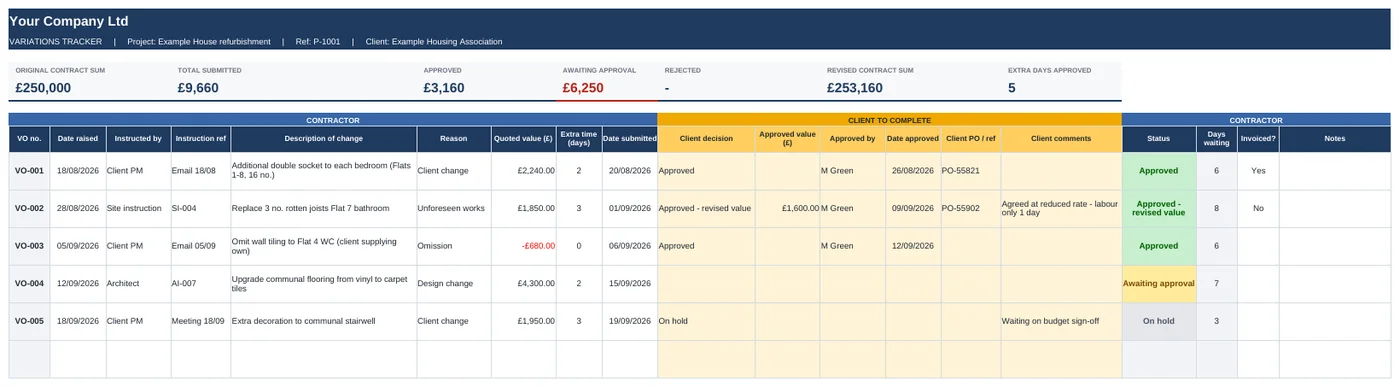Select the 'Yes' invoiced cell for VO-001

[x=1258, y=171]
